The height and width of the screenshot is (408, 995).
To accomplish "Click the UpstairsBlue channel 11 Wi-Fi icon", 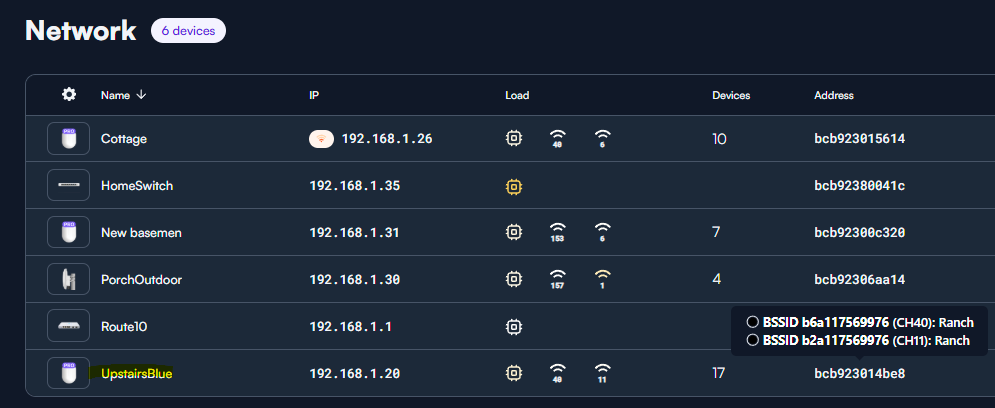I will [x=602, y=373].
